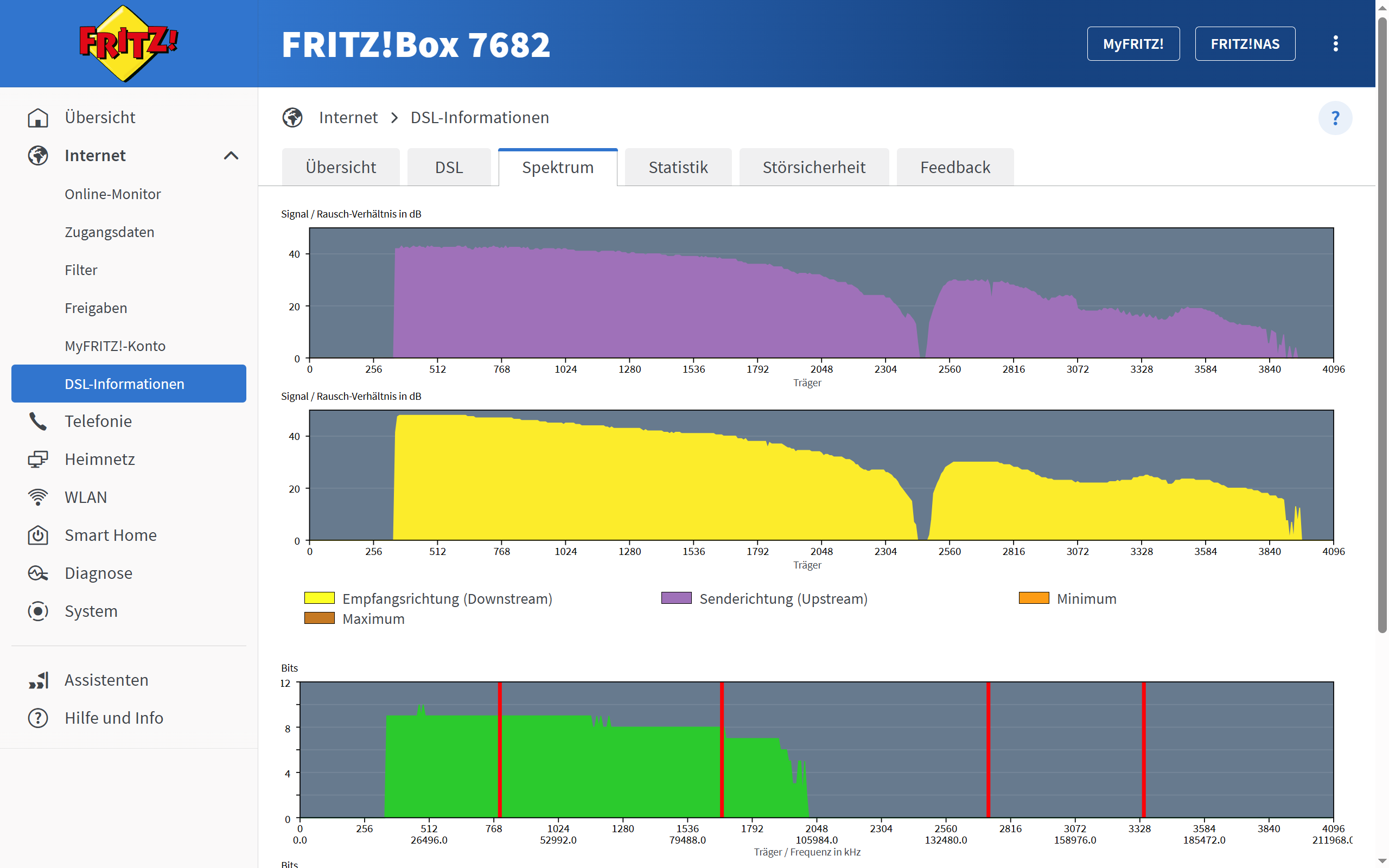
Task: Click the help question mark icon
Action: (x=1335, y=118)
